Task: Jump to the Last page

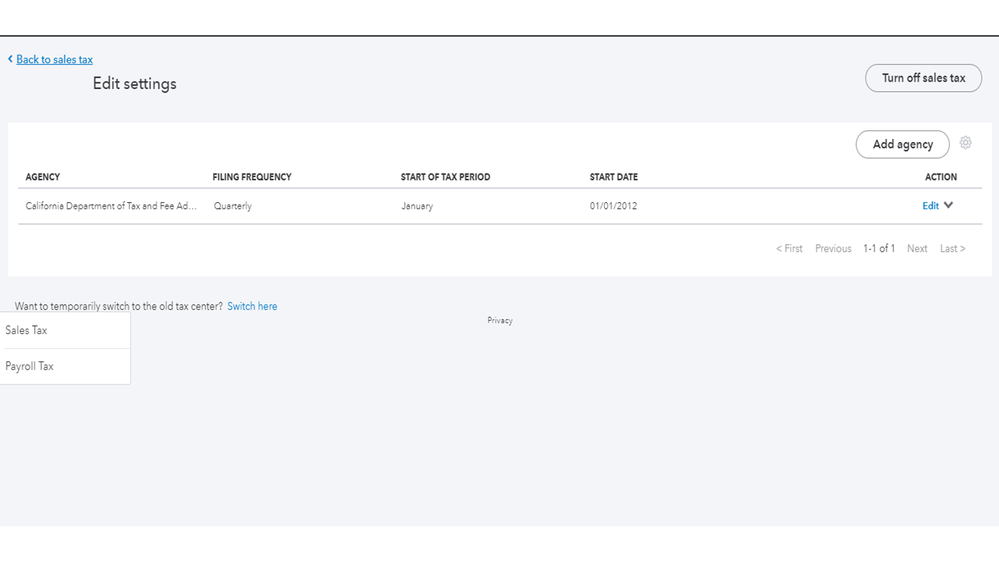Action: click(x=952, y=249)
